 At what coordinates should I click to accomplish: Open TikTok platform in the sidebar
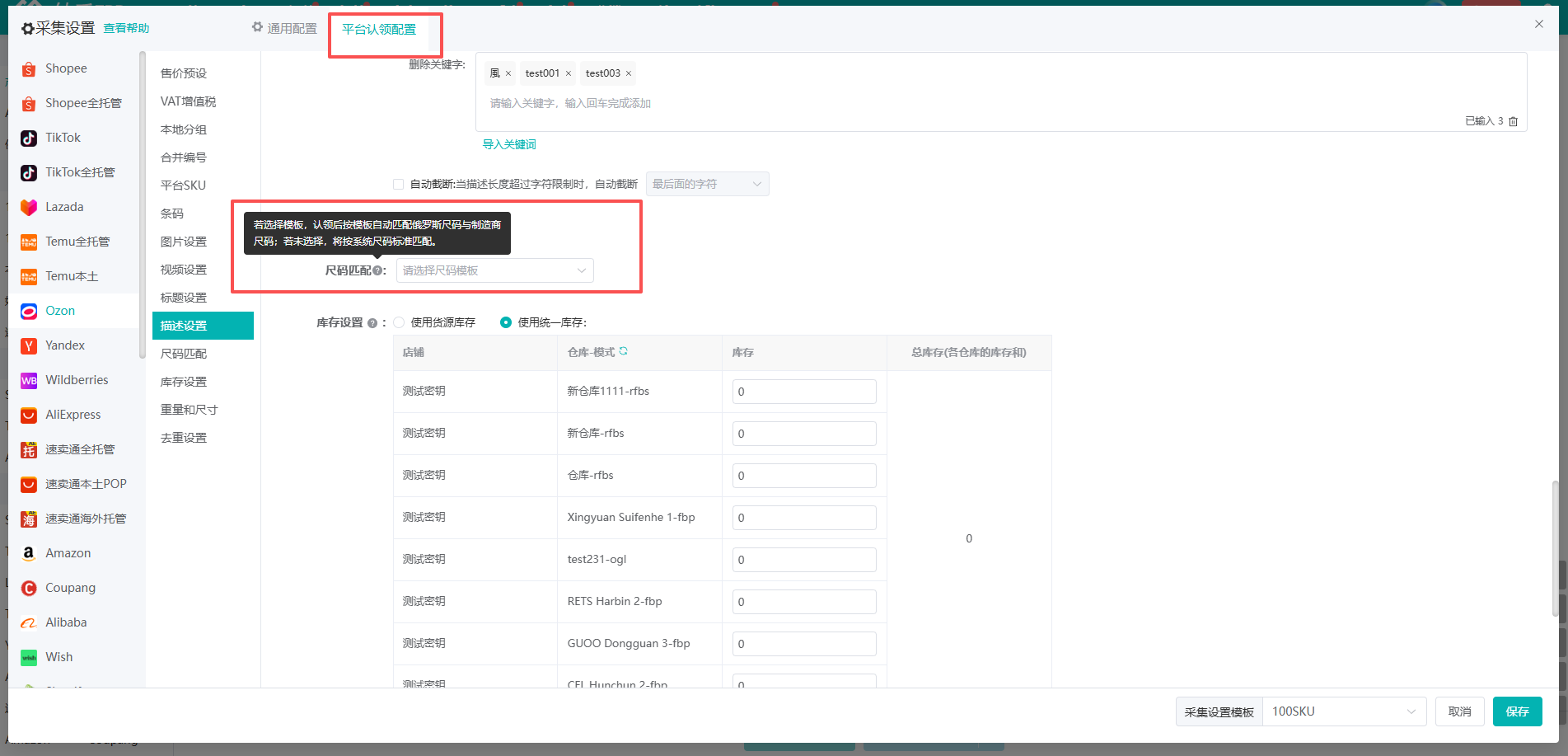pyautogui.click(x=63, y=138)
